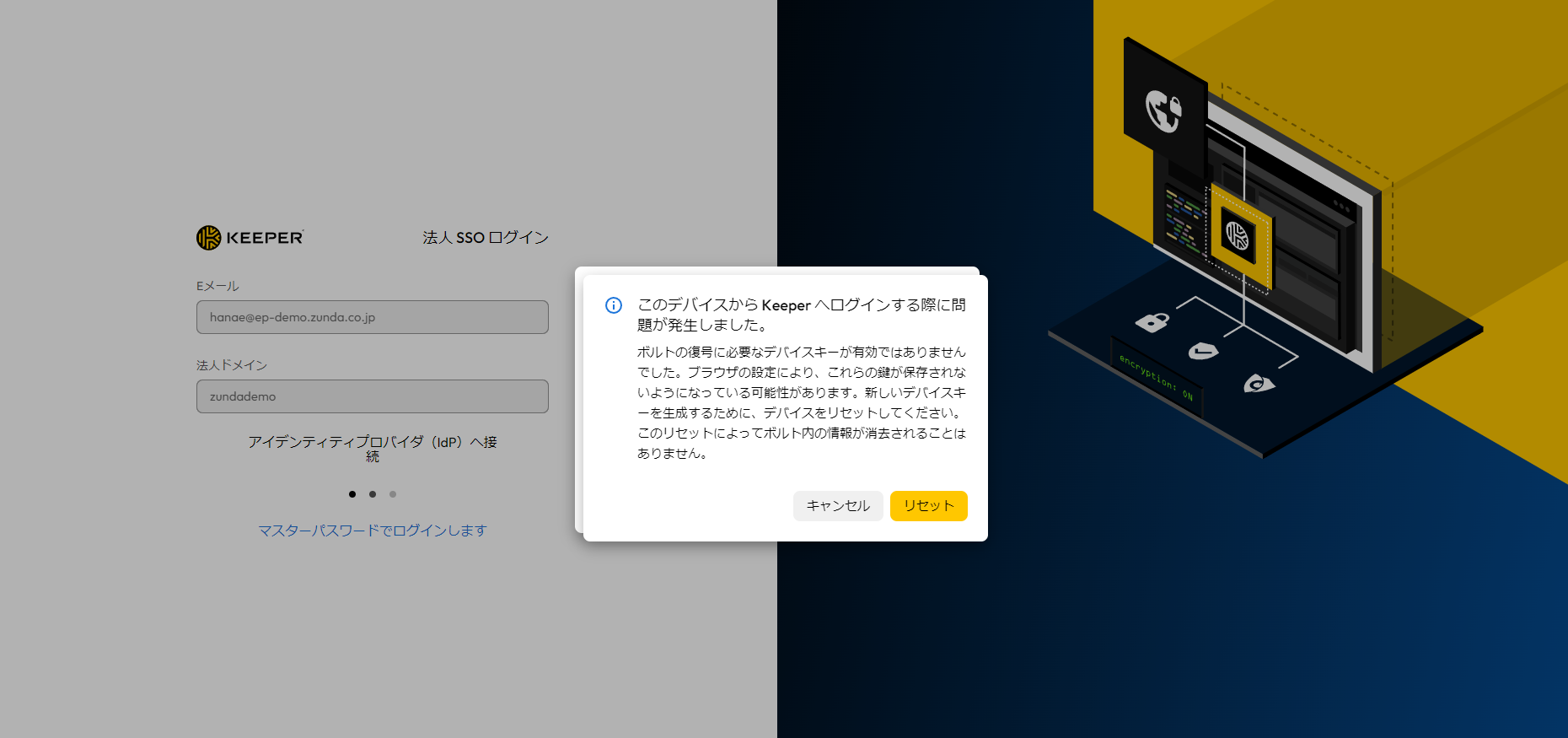Open the マスターパスワードでログインします link
Image resolution: width=1568 pixels, height=738 pixels.
coord(373,531)
